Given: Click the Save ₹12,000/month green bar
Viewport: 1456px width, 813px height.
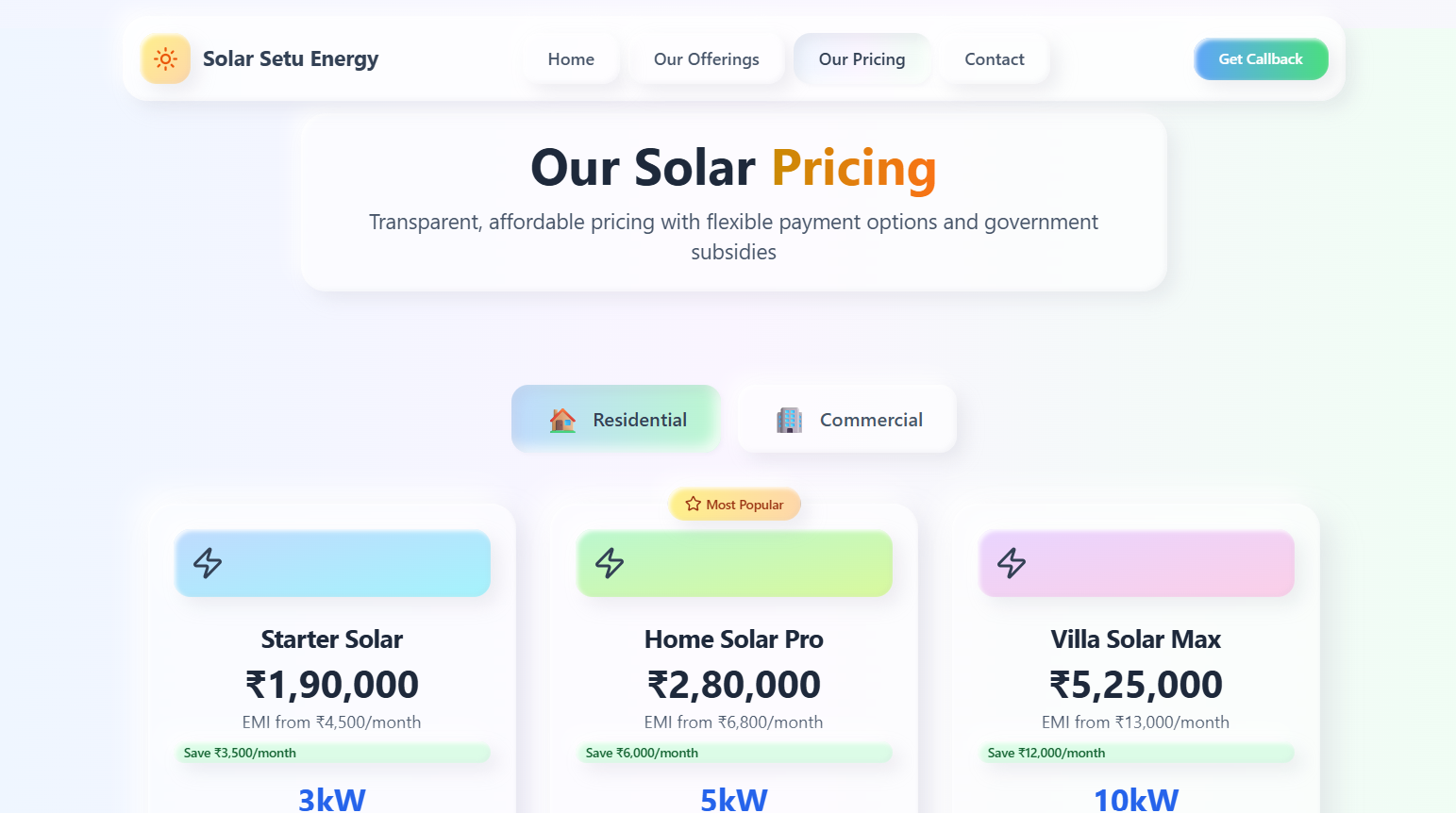Looking at the screenshot, I should click(1136, 753).
